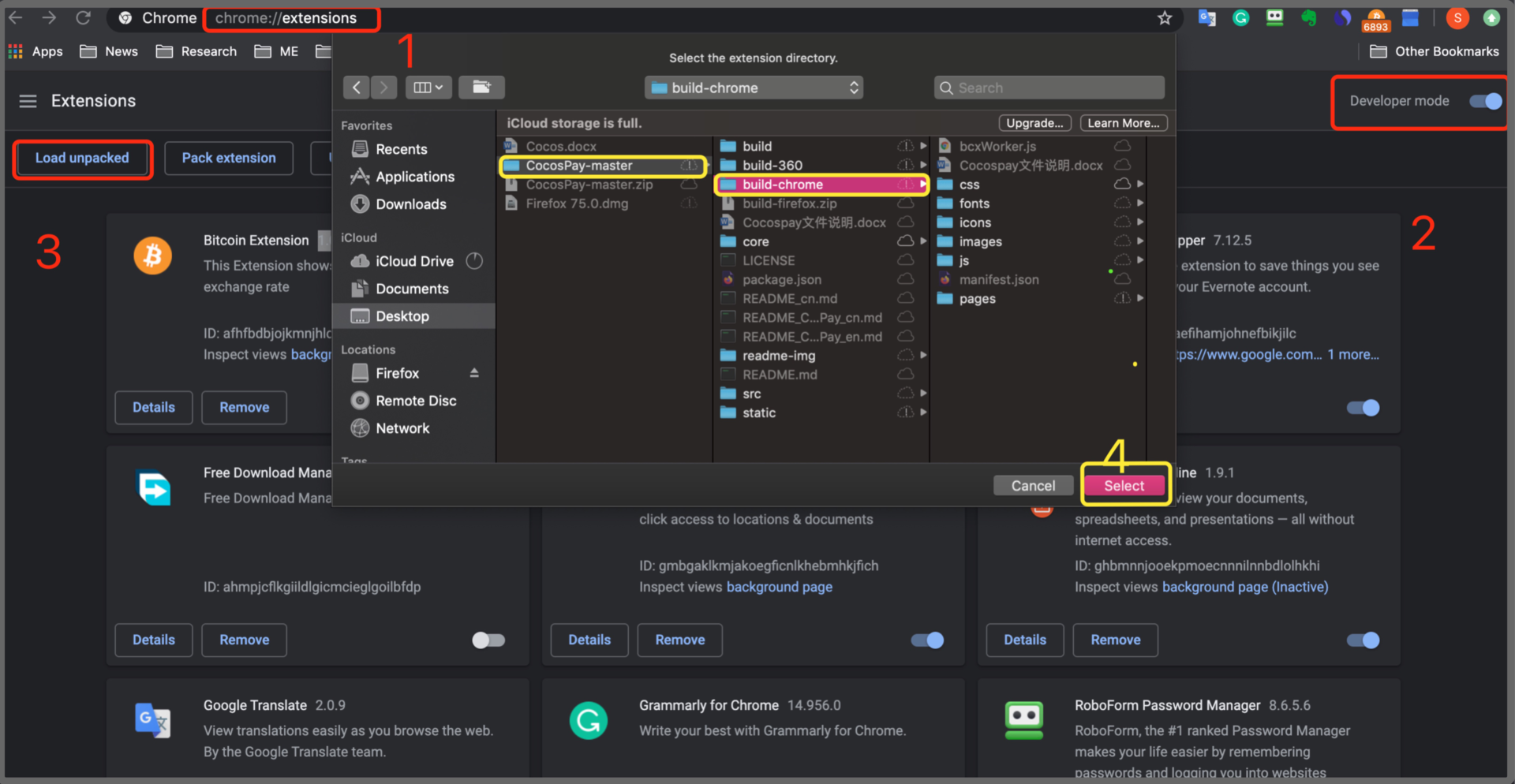Image resolution: width=1515 pixels, height=784 pixels.
Task: Remove the Free Download Manager extension
Action: pos(245,640)
